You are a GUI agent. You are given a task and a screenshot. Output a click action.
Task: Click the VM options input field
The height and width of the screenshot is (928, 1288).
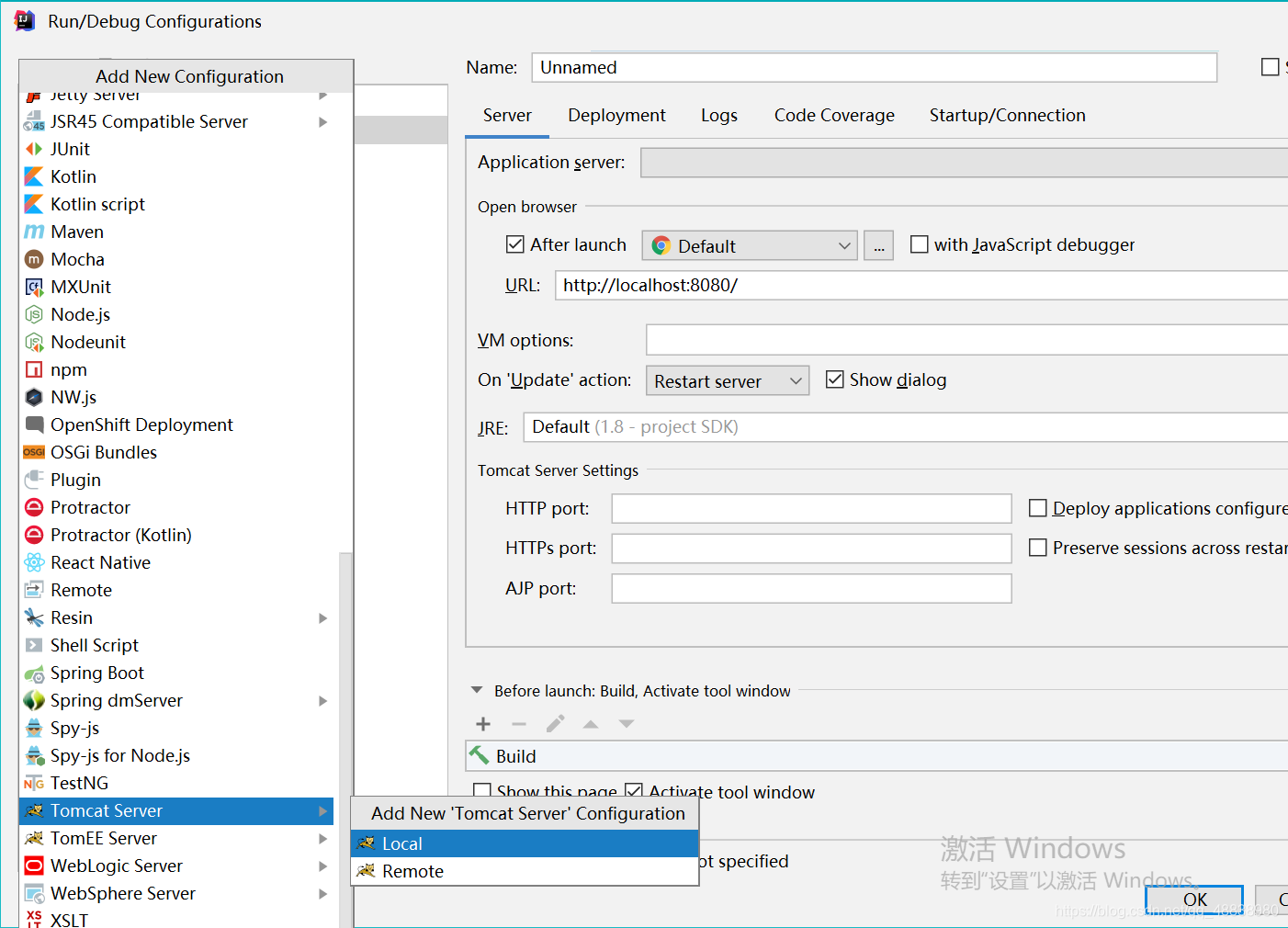pyautogui.click(x=967, y=340)
